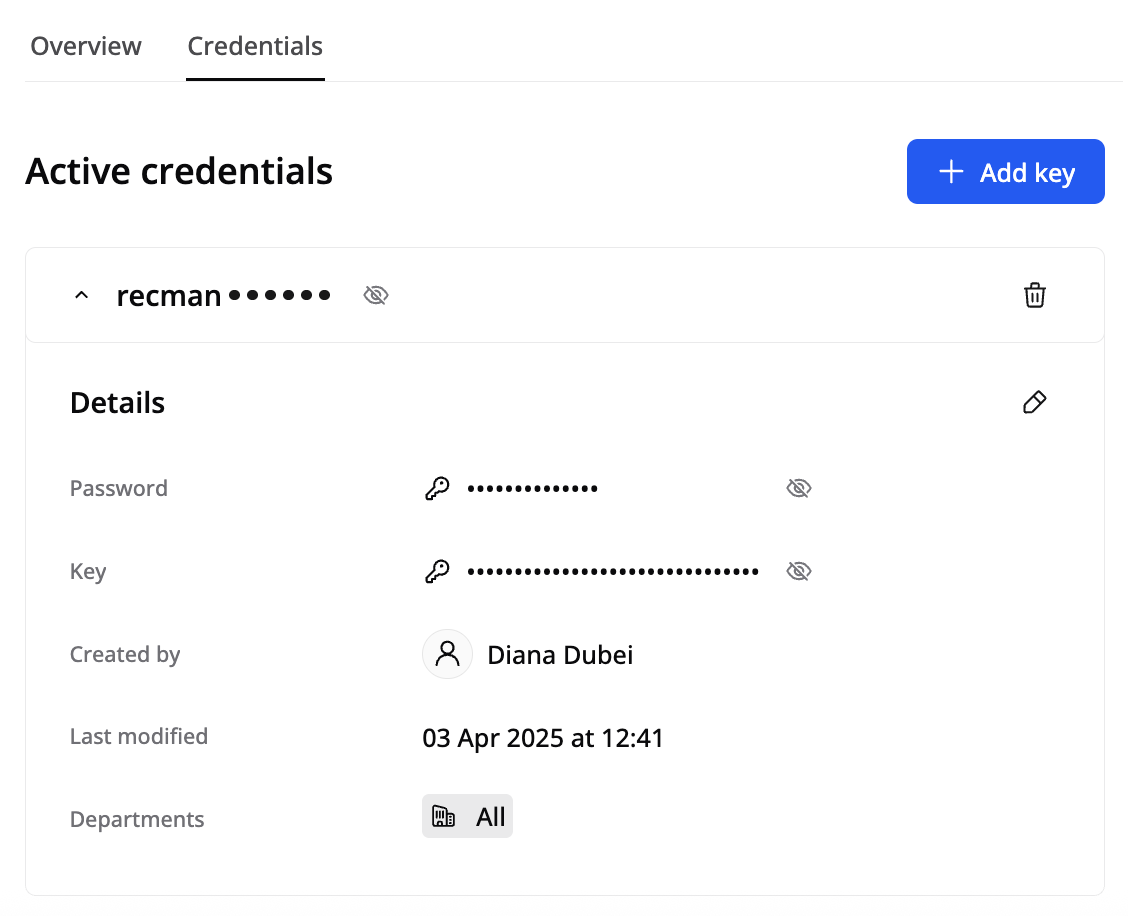Show the masked Password value
The width and height of the screenshot is (1128, 916).
click(798, 489)
